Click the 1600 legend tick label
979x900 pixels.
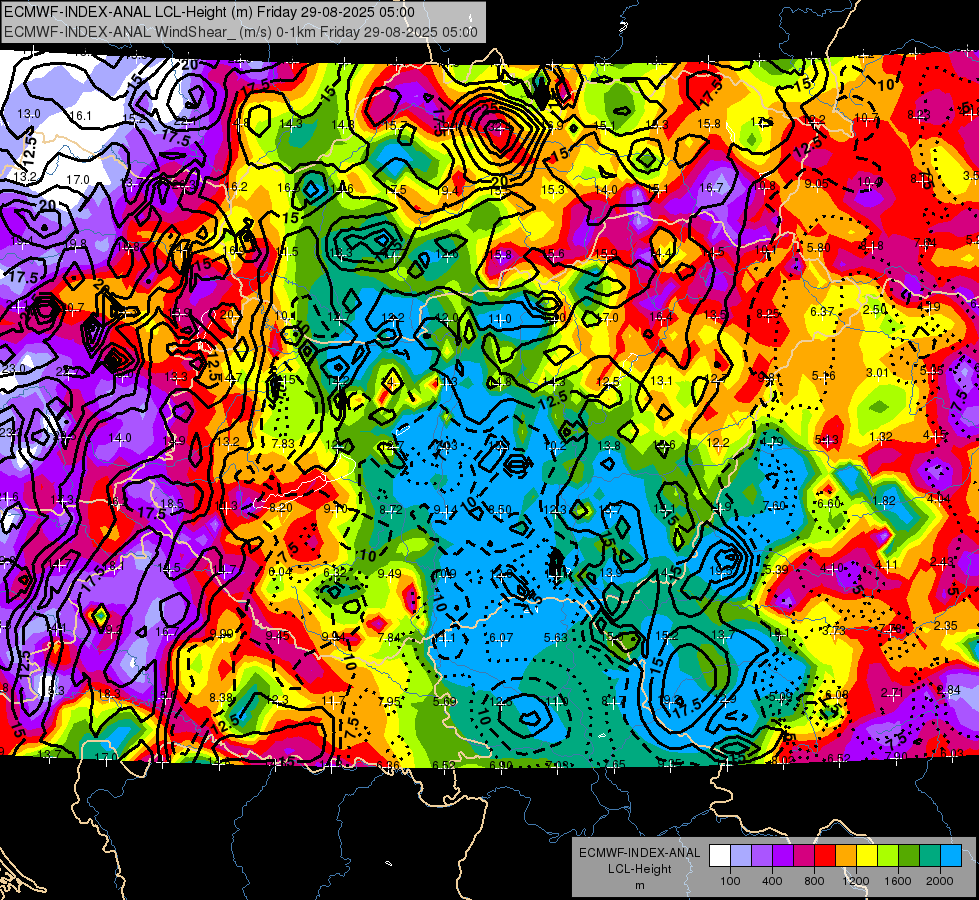(x=898, y=881)
